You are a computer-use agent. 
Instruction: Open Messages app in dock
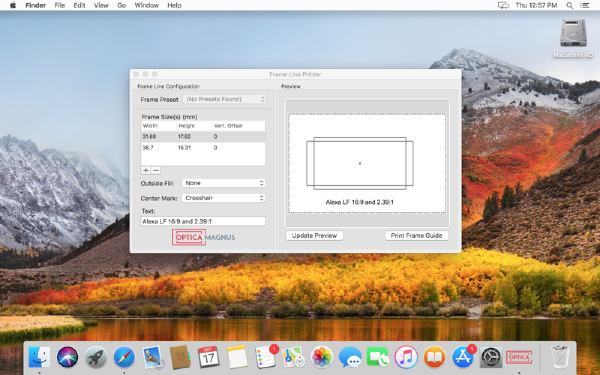(350, 357)
